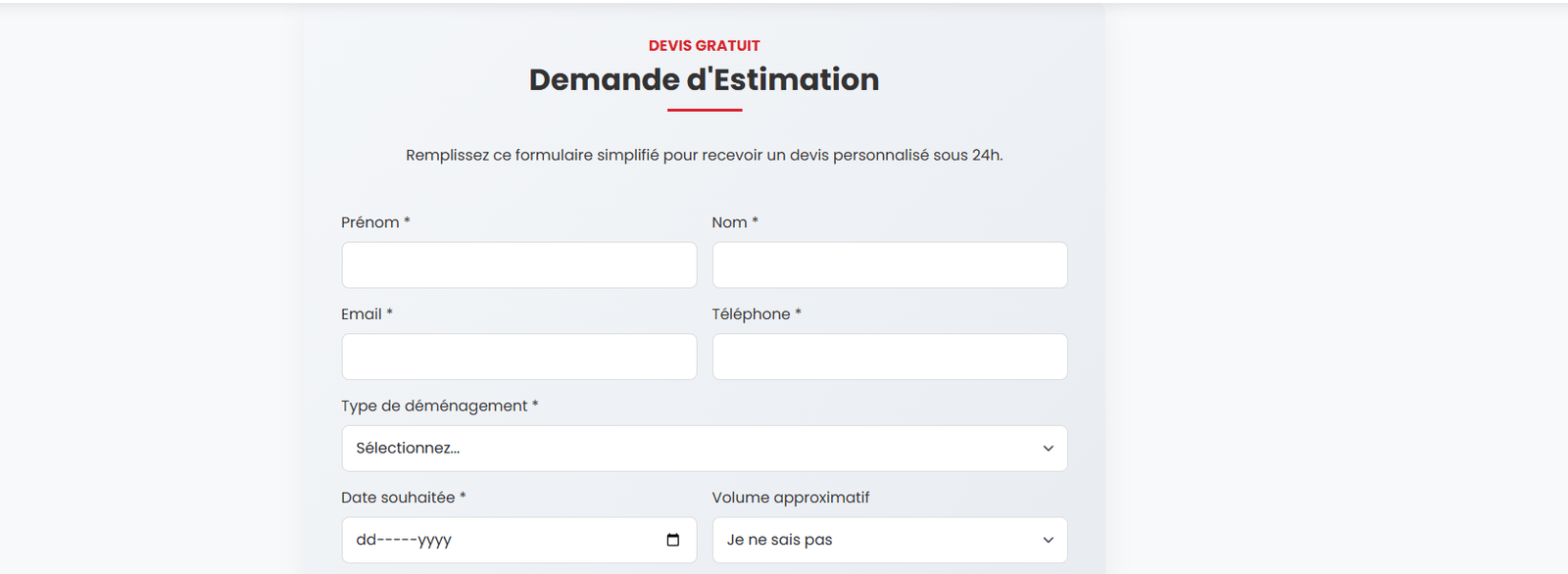Click the 'Téléphone *' field label
This screenshot has height=574, width=1568.
point(756,314)
